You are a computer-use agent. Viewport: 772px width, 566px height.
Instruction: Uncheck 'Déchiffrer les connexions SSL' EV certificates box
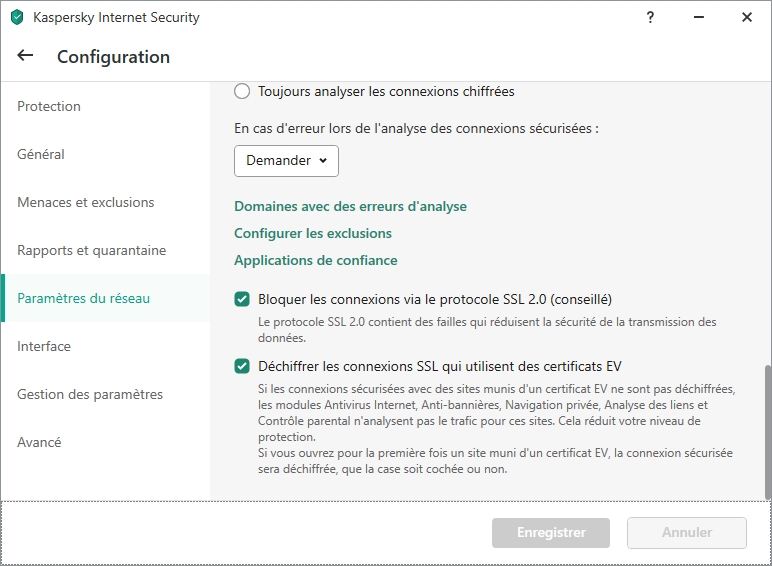pos(242,366)
